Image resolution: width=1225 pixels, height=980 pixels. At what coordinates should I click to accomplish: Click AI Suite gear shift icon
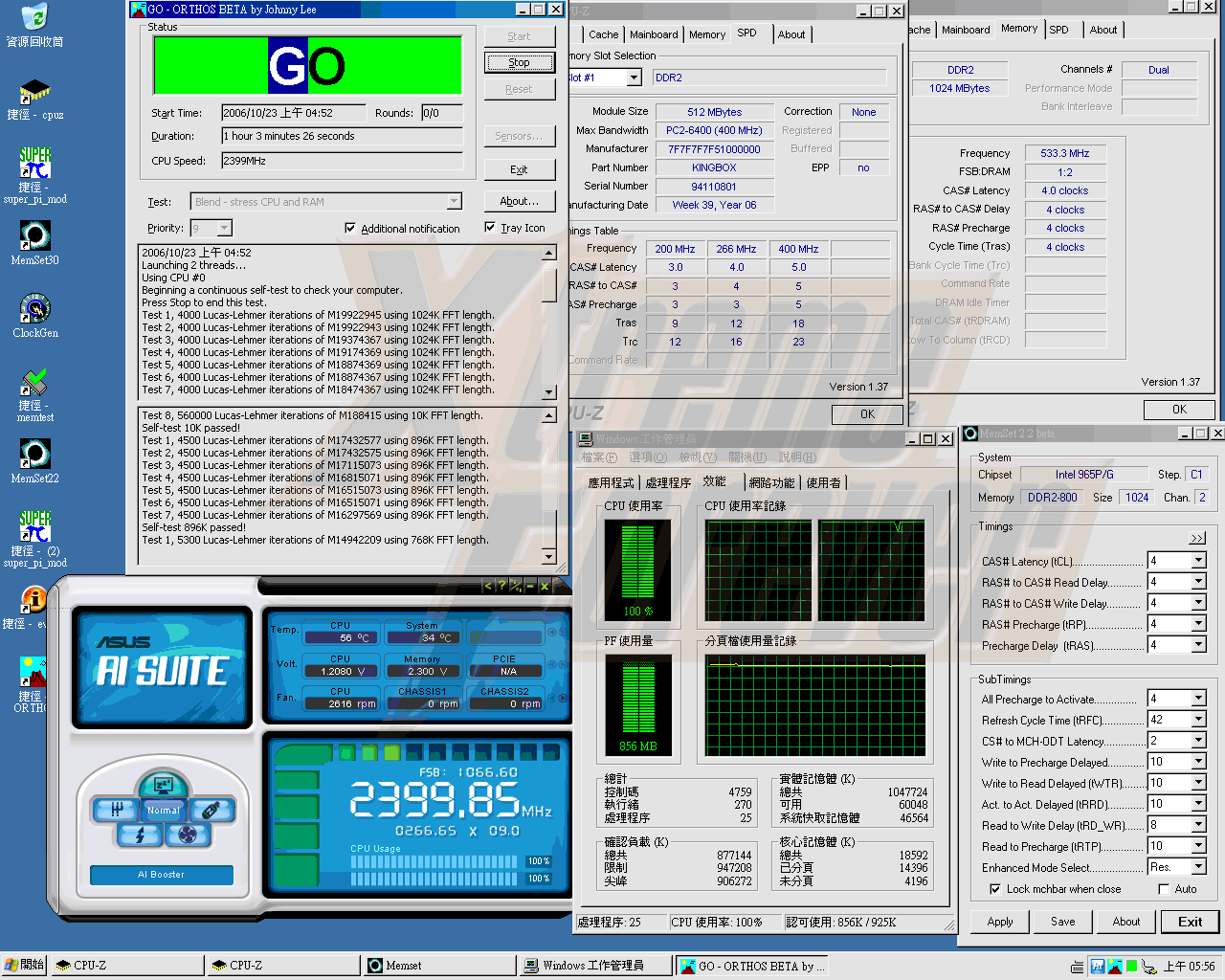(116, 810)
